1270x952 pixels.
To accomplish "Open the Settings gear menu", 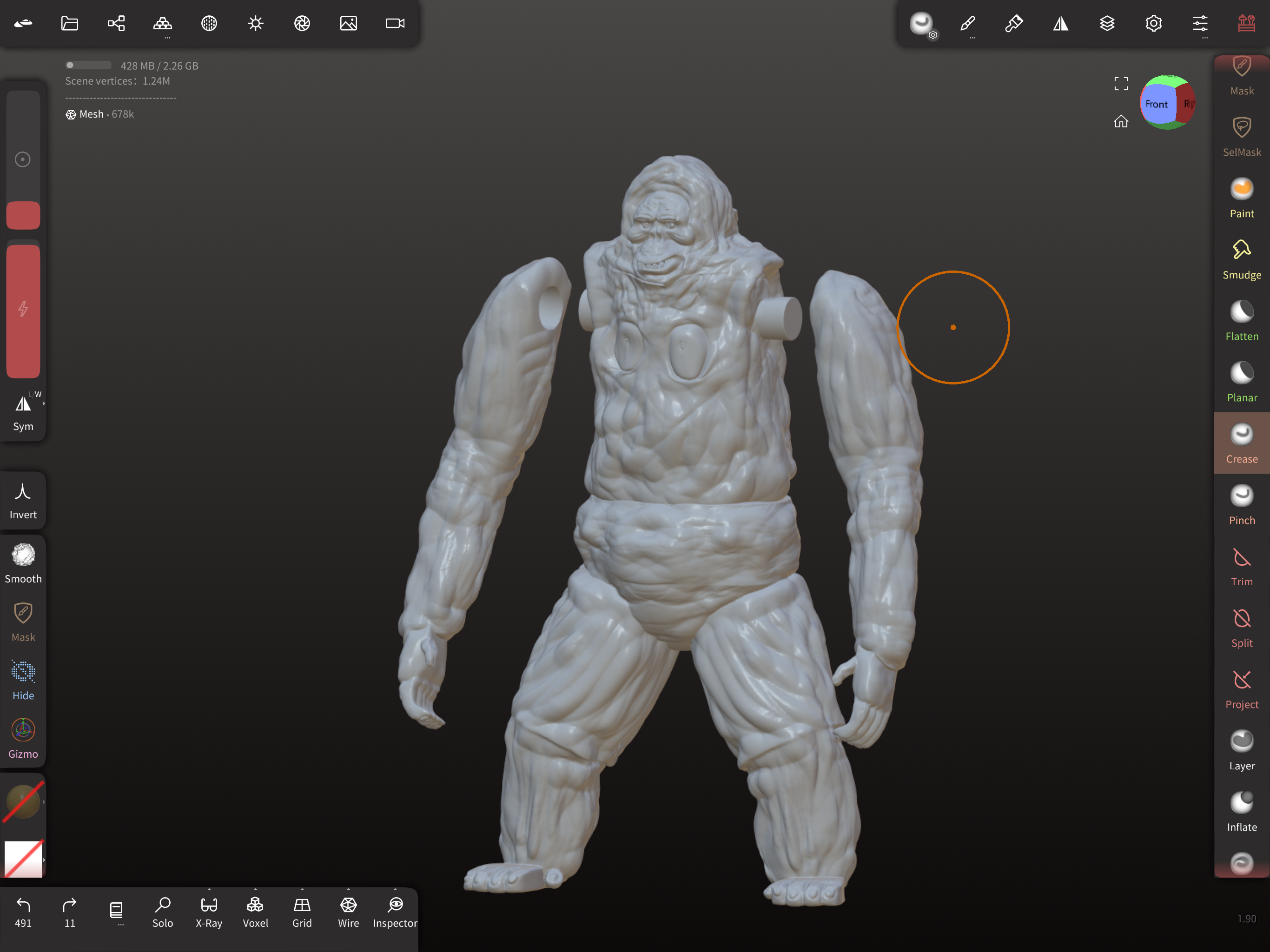I will coord(1153,24).
